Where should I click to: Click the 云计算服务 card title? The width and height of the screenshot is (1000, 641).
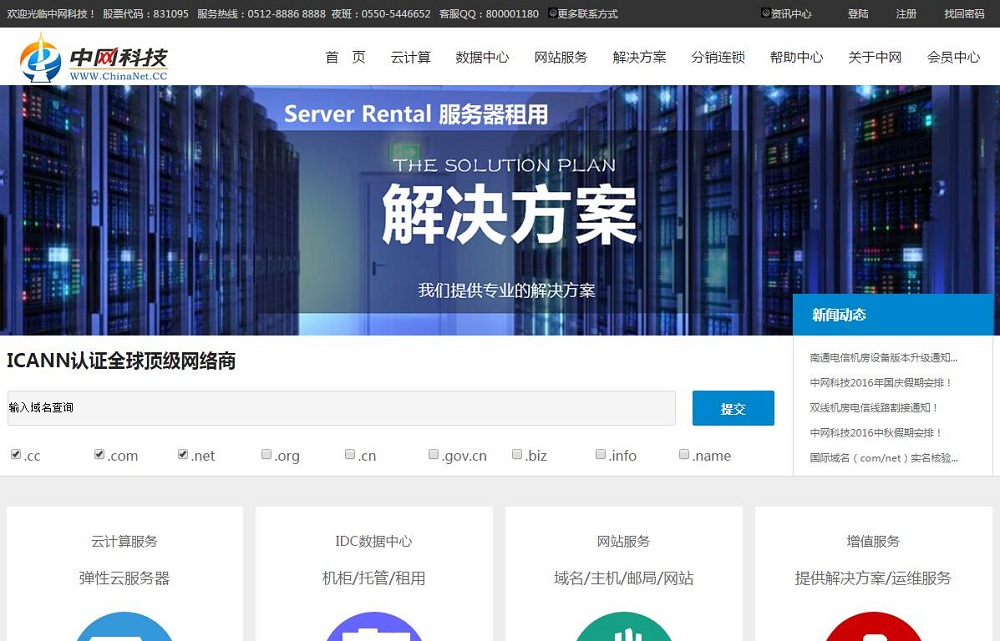pos(124,542)
